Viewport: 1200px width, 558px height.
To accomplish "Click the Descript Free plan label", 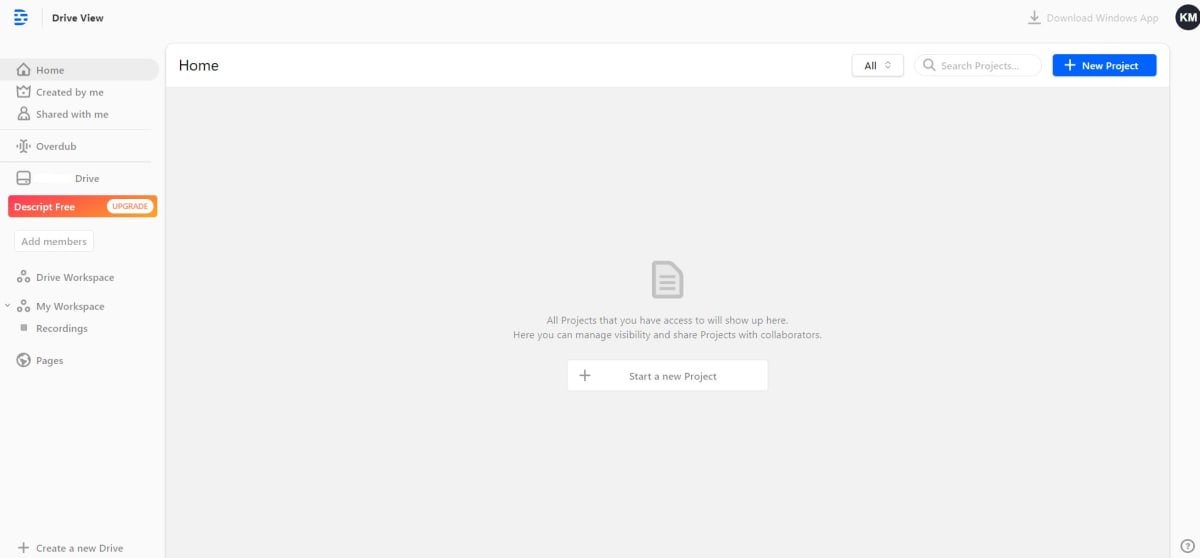I will pyautogui.click(x=45, y=207).
